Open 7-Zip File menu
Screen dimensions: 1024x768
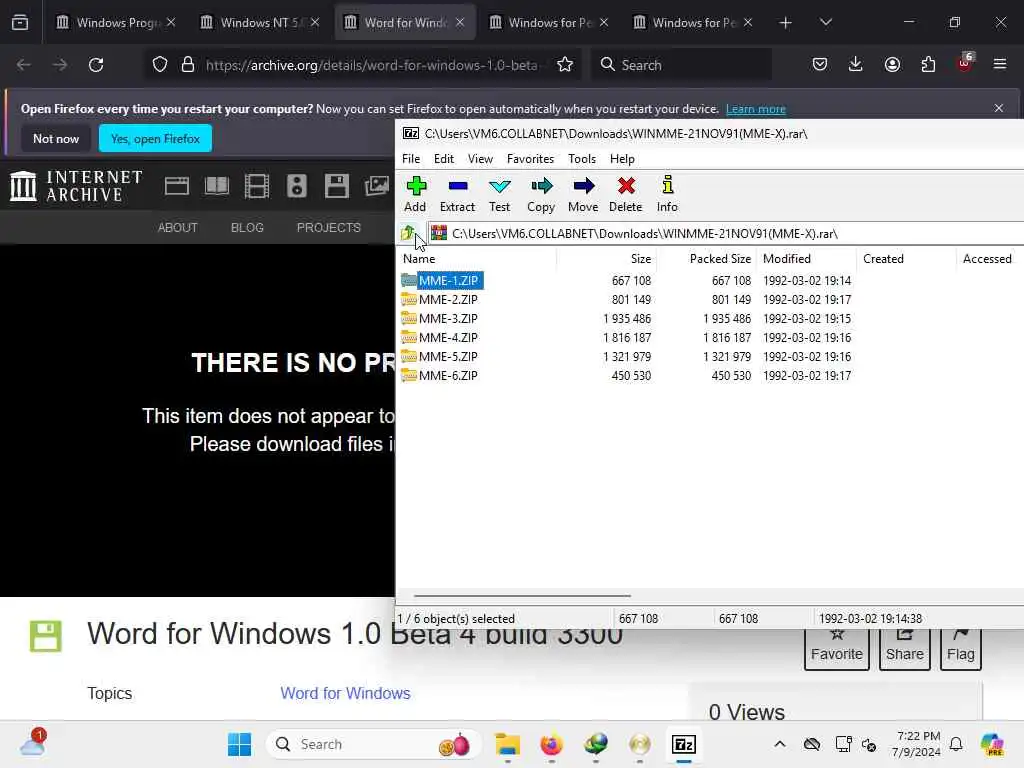pyautogui.click(x=411, y=159)
